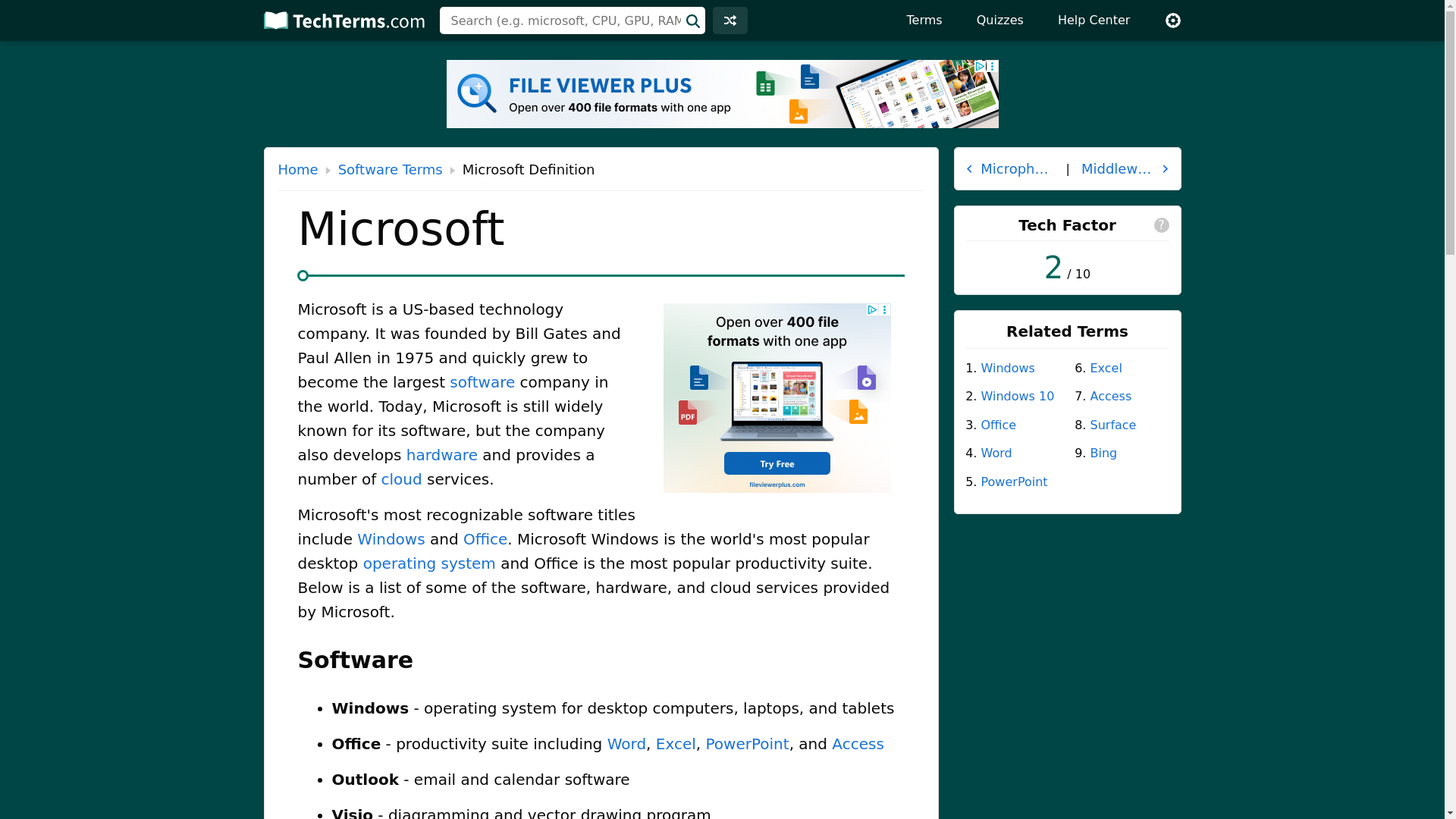Open the 'Windows' link in the paragraph
Viewport: 1456px width, 819px height.
[391, 539]
